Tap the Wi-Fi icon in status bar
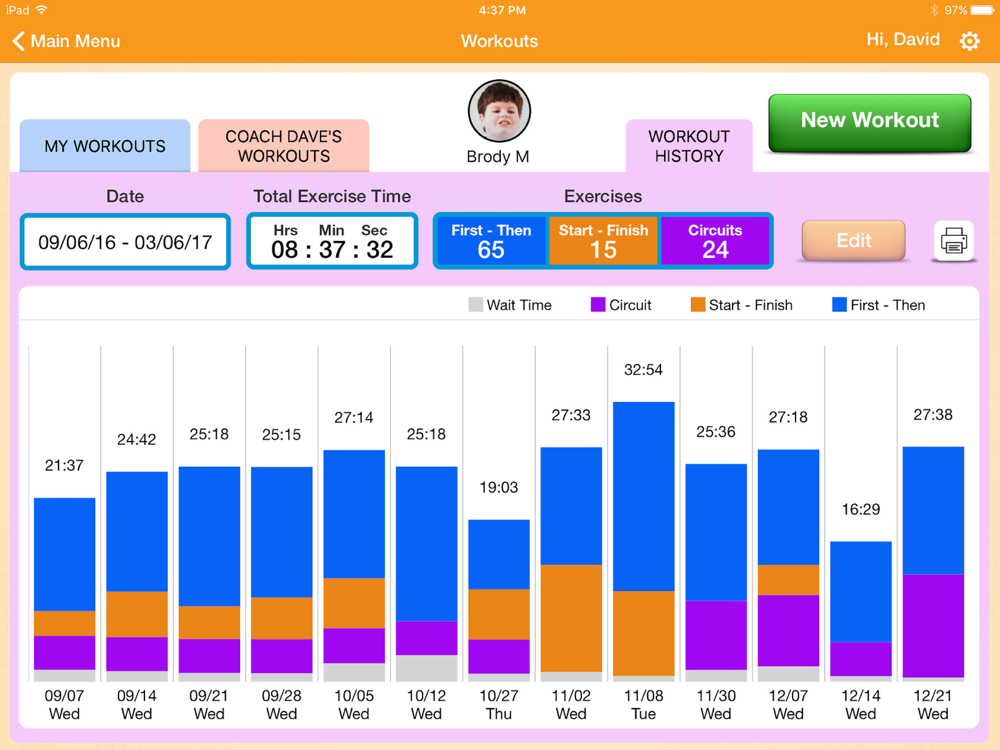This screenshot has width=1000, height=750. 42,10
